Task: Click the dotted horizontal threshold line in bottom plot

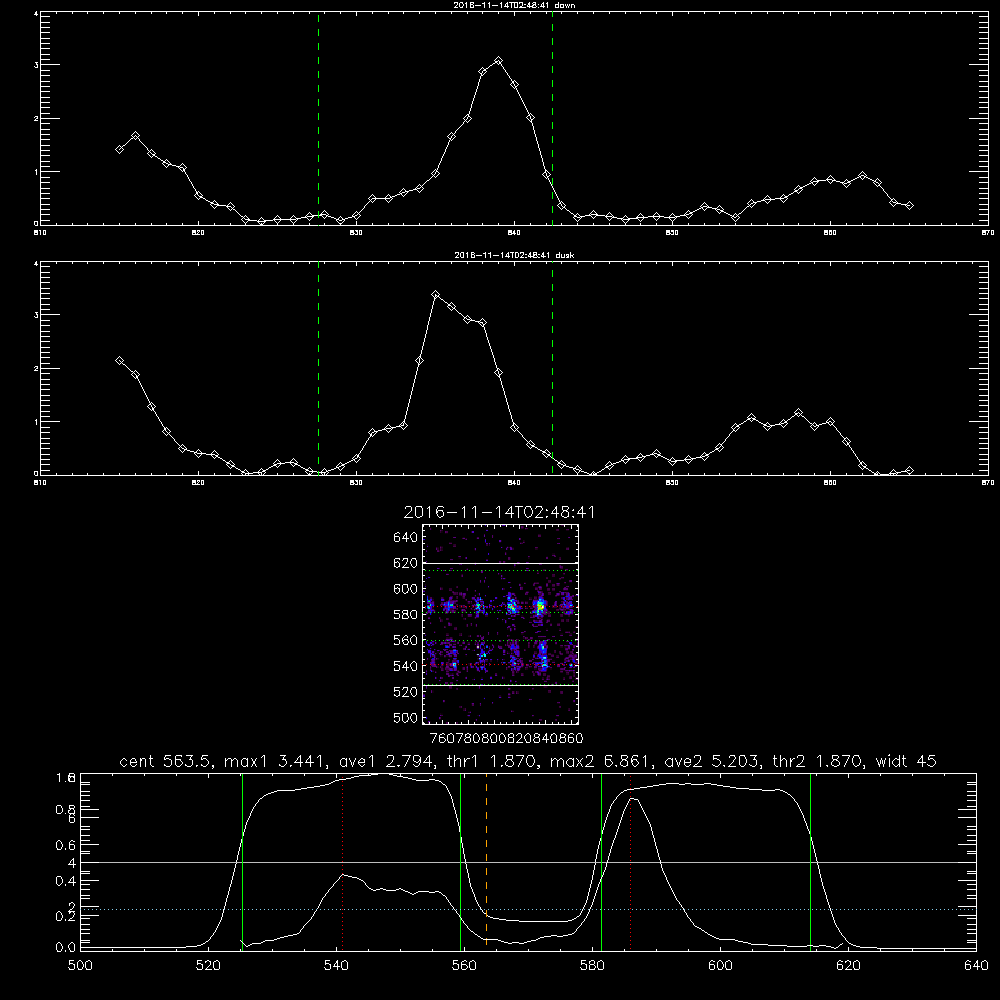Action: [x=529, y=909]
